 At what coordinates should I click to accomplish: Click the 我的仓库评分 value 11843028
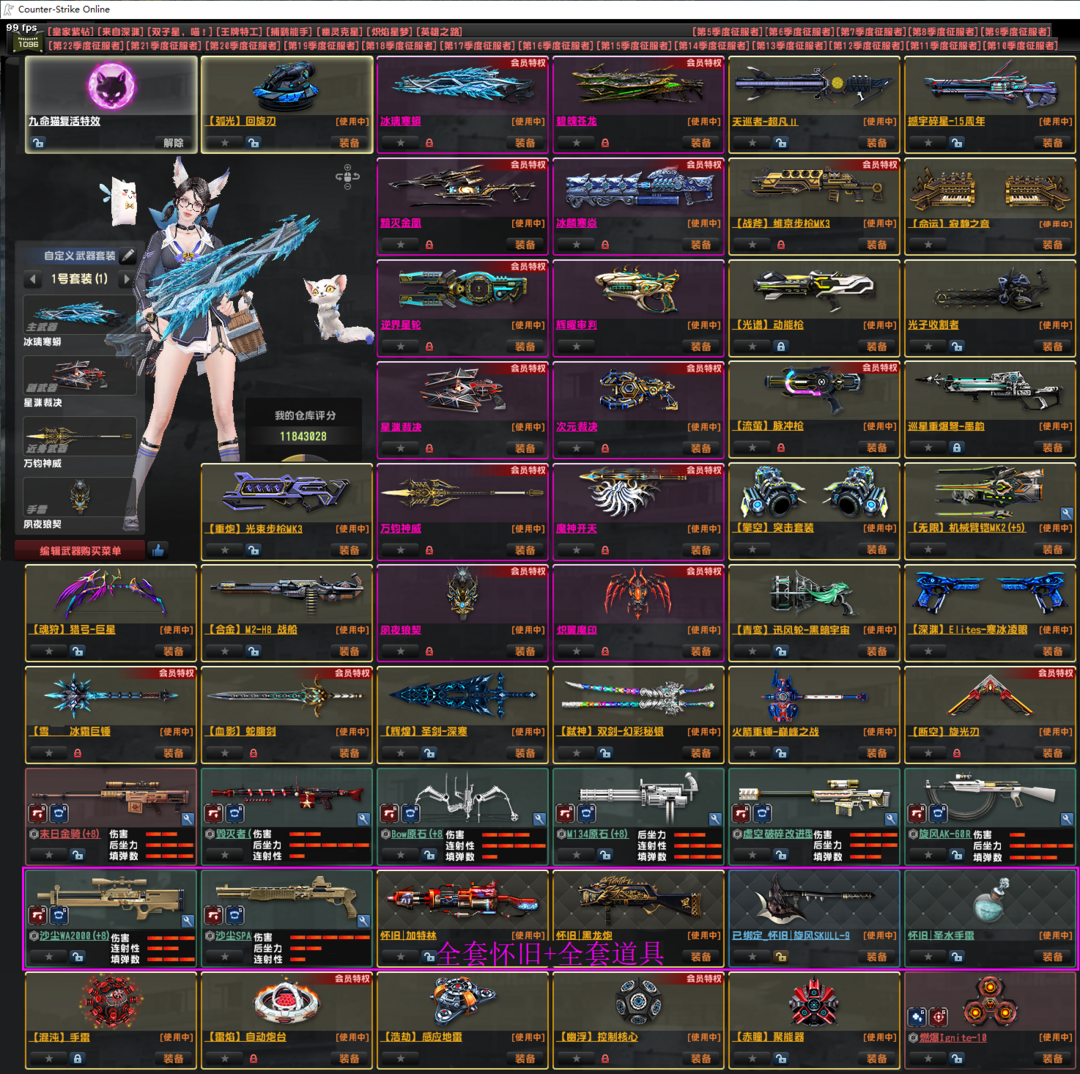coord(303,437)
